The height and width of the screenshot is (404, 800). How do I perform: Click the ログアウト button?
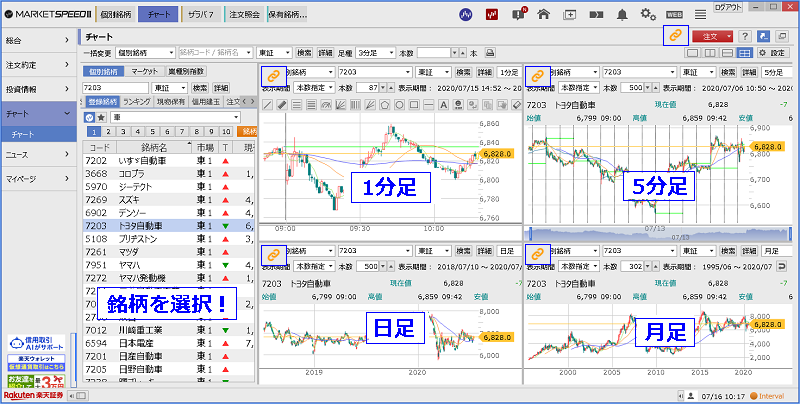(729, 7)
